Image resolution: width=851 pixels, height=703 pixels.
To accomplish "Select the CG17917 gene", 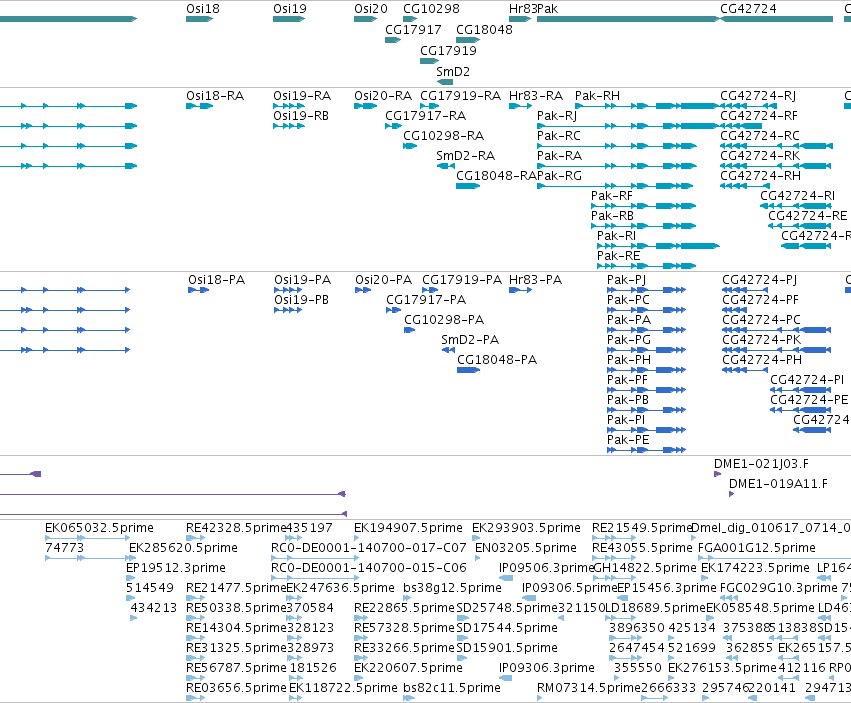I will pos(393,40).
